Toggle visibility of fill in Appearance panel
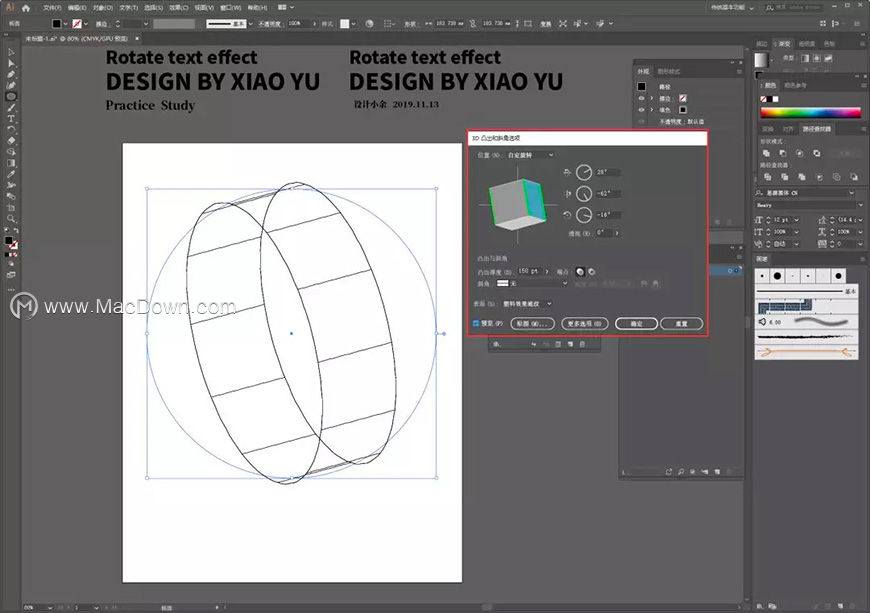 pyautogui.click(x=641, y=110)
